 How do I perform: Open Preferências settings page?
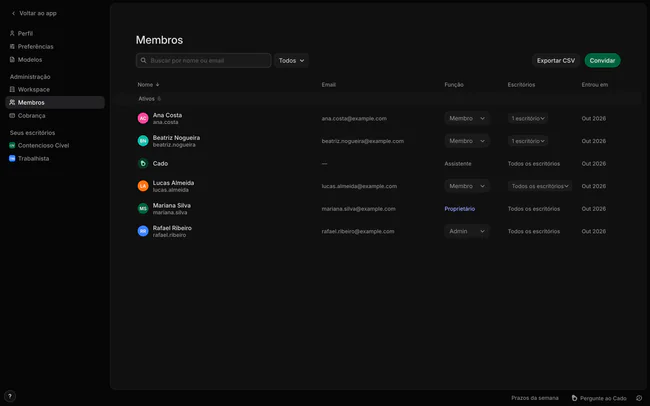coord(55,46)
